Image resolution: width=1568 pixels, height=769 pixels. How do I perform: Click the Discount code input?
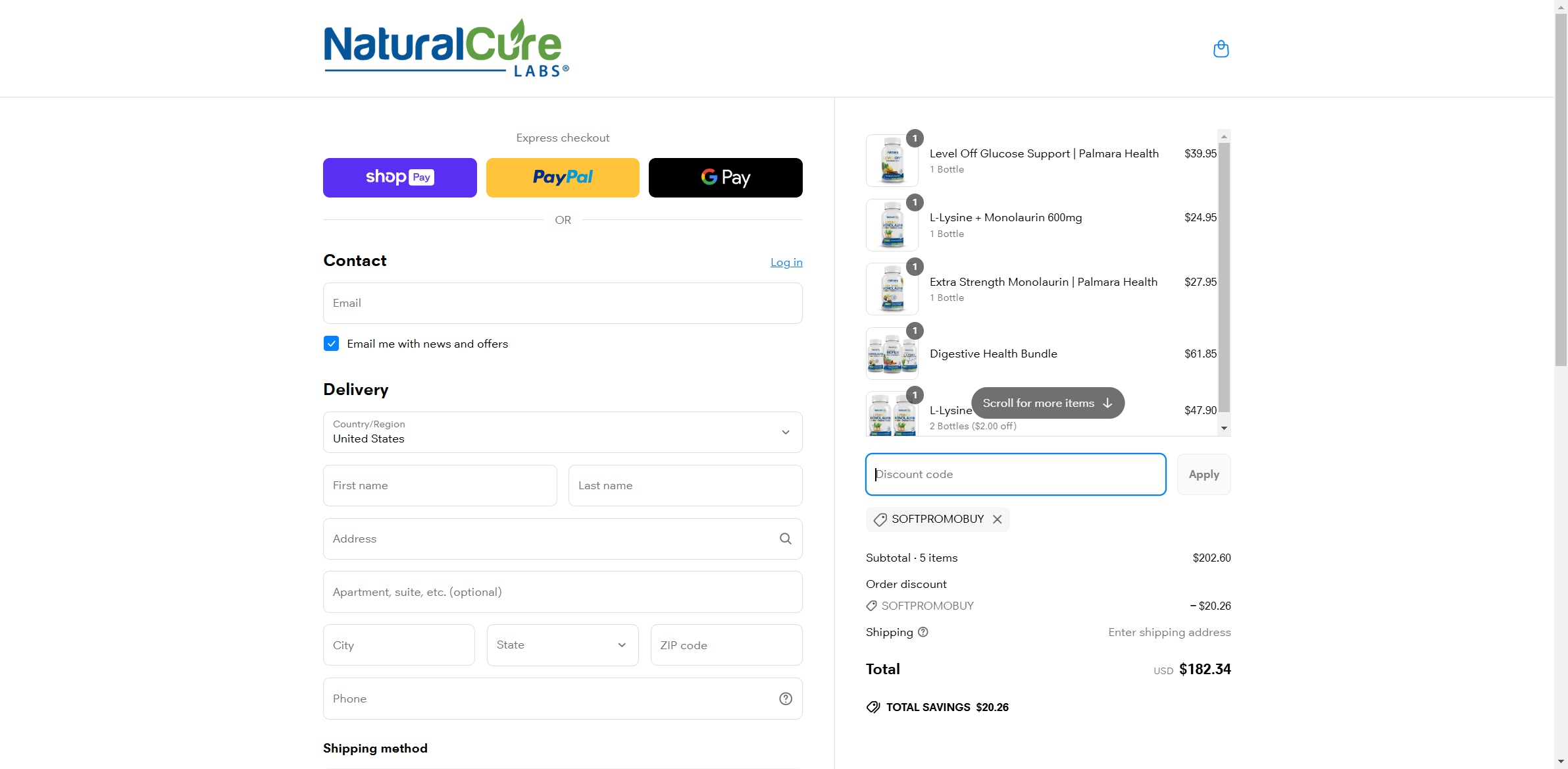pyautogui.click(x=1015, y=474)
